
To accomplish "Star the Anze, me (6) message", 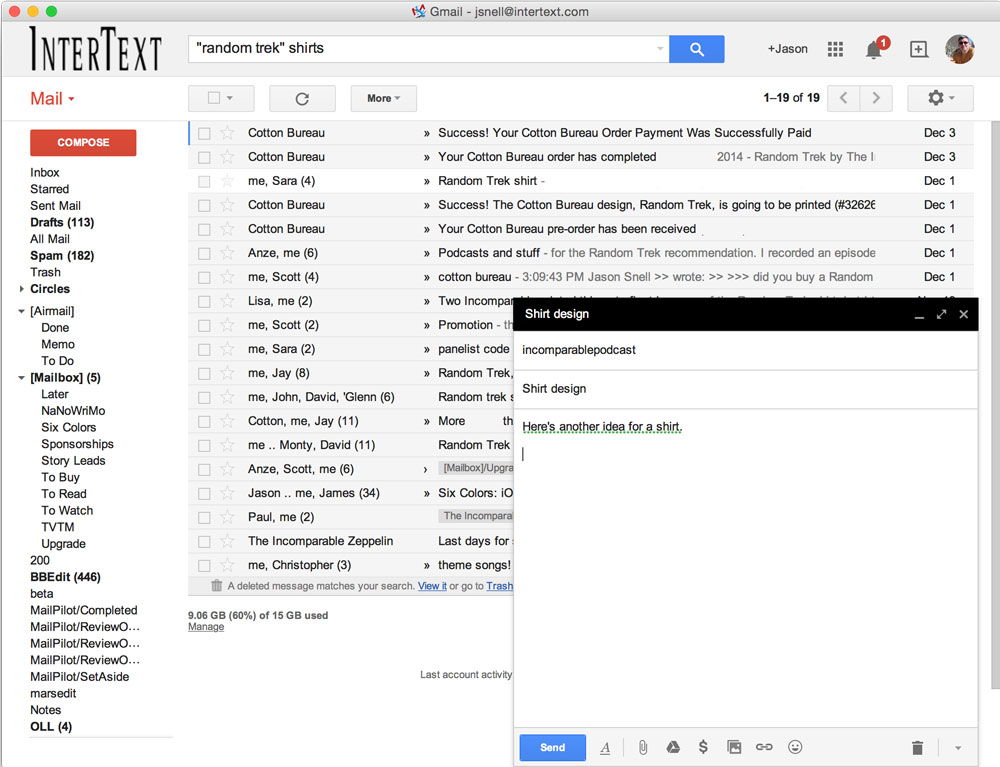I will [227, 253].
